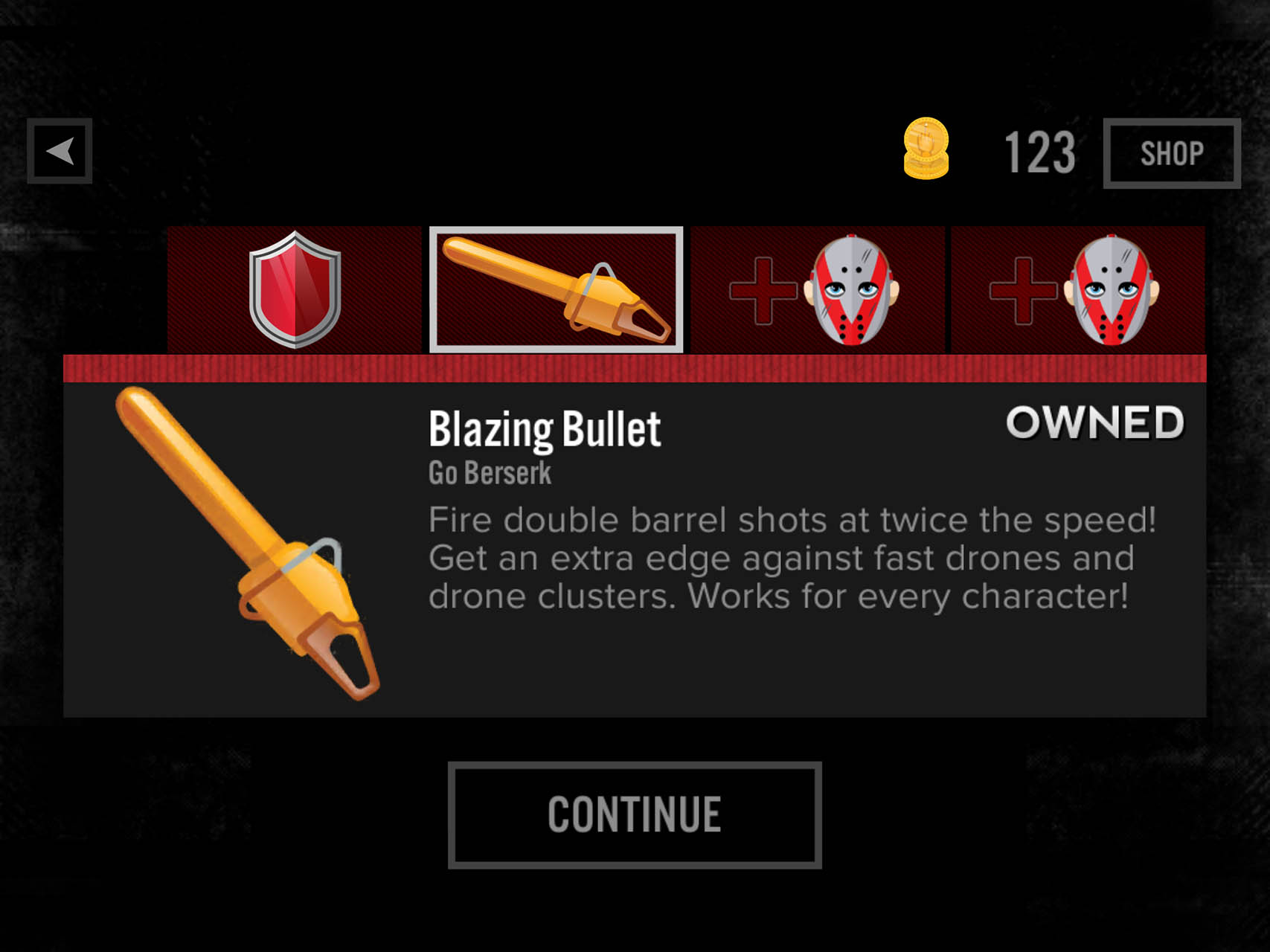Click the Go Berserk subtitle
Screen dimensions: 1270x952
click(x=490, y=473)
